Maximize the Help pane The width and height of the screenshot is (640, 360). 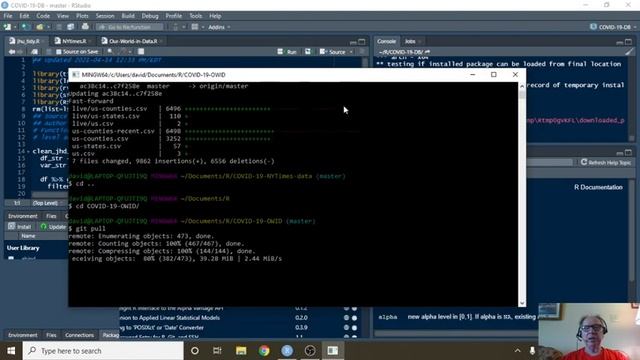tap(628, 152)
